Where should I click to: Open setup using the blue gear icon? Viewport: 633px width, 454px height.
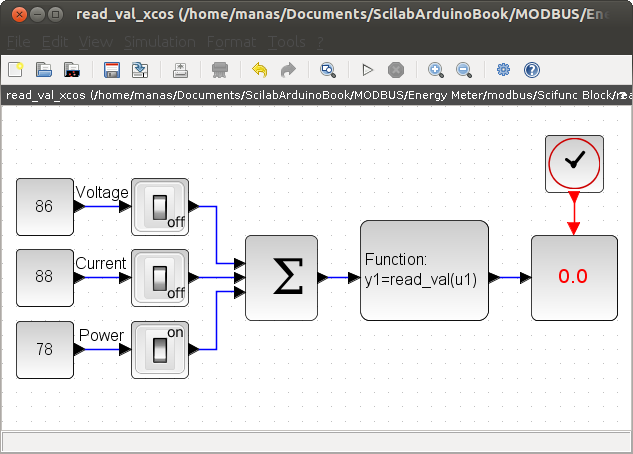point(503,70)
